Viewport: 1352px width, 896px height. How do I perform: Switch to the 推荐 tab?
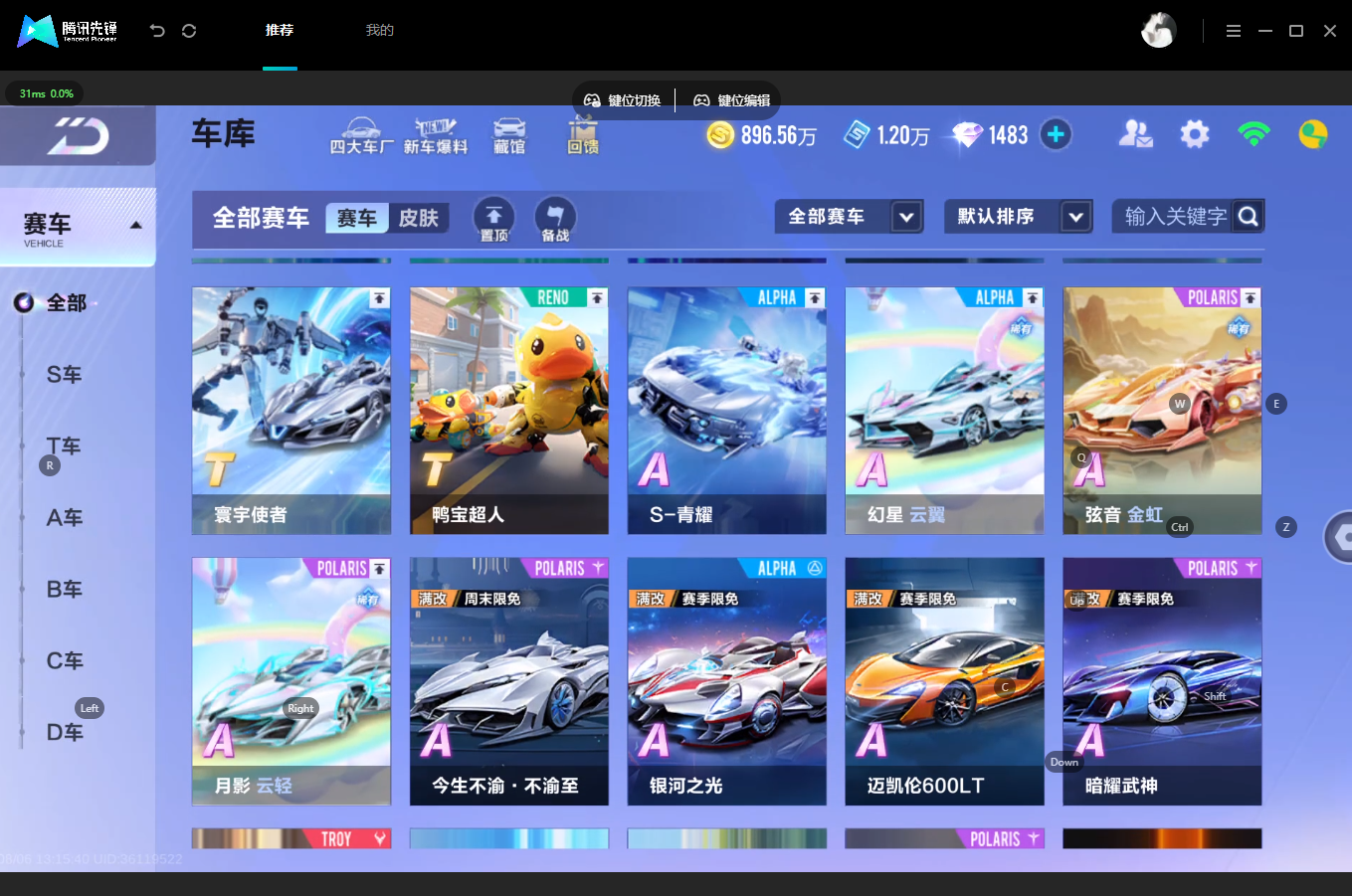[x=280, y=31]
